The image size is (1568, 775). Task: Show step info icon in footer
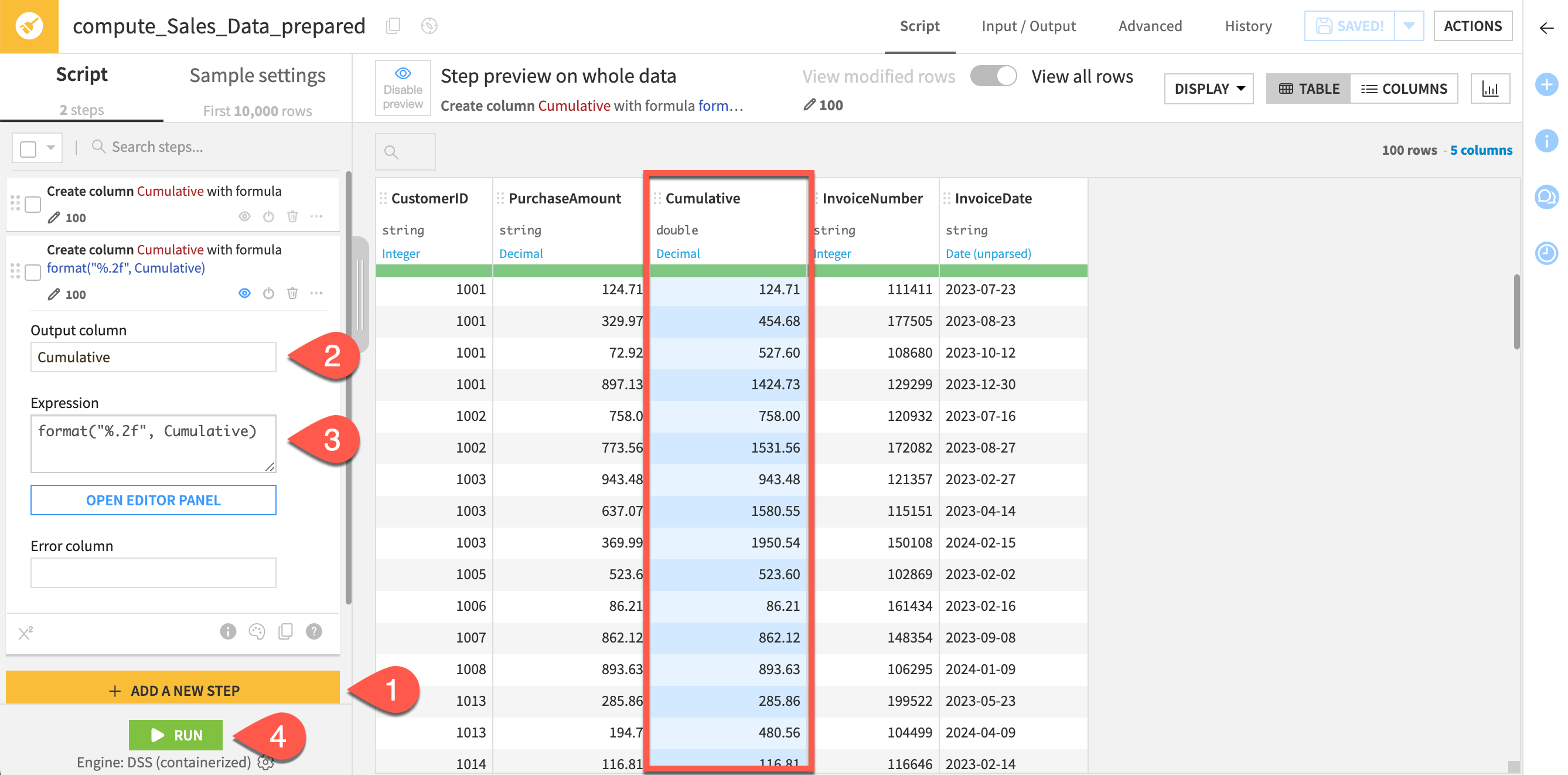(x=228, y=631)
